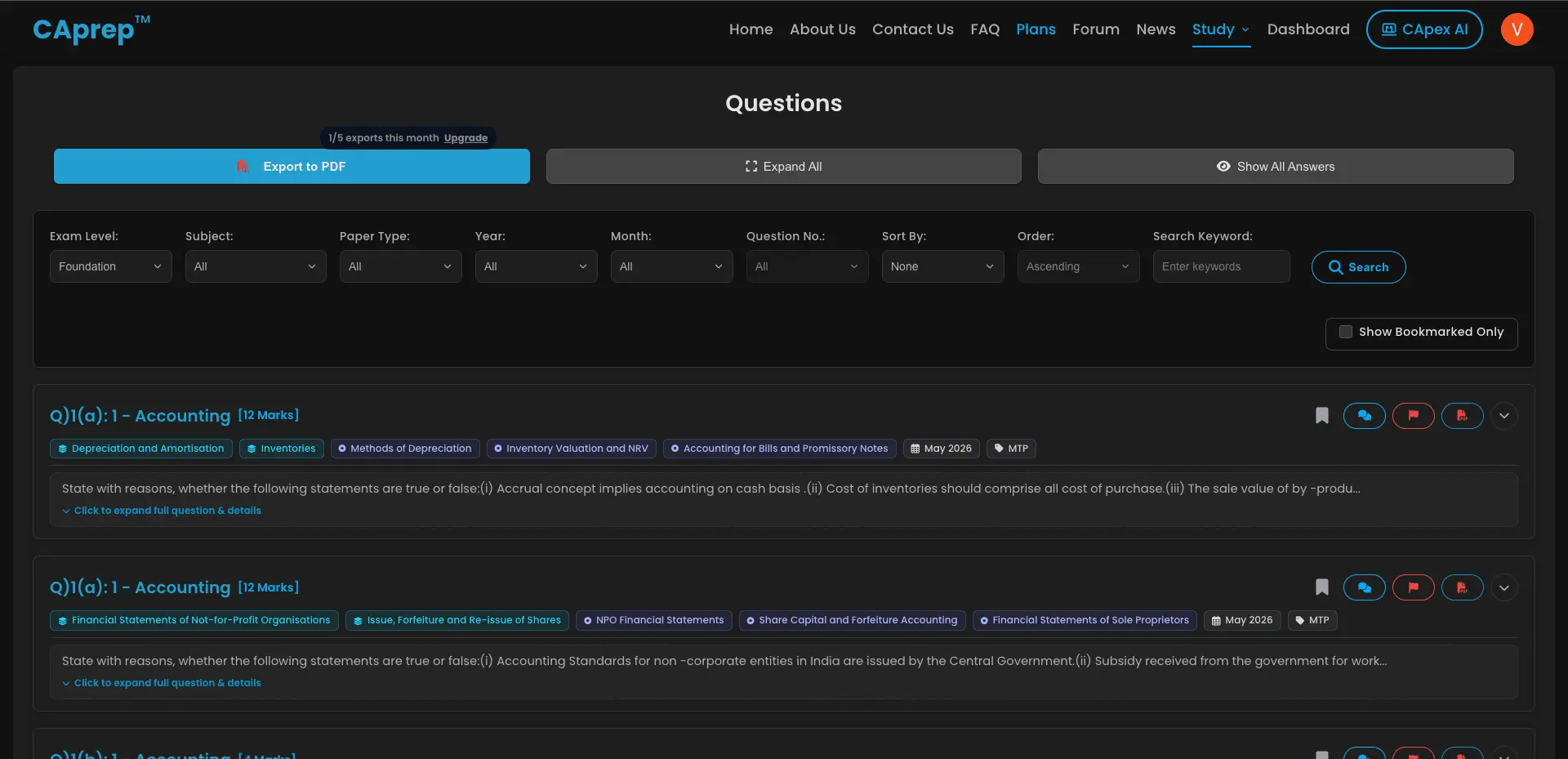Click the Search button
1568x759 pixels.
1359,267
